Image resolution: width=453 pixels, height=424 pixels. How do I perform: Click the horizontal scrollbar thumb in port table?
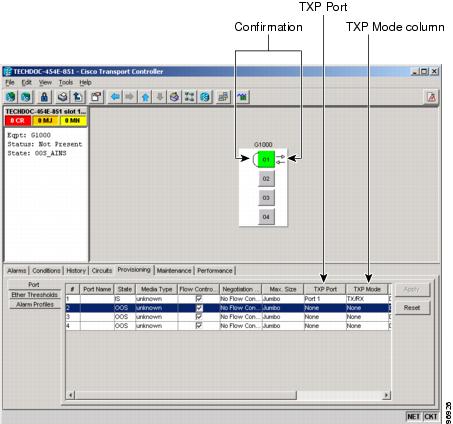pos(186,395)
